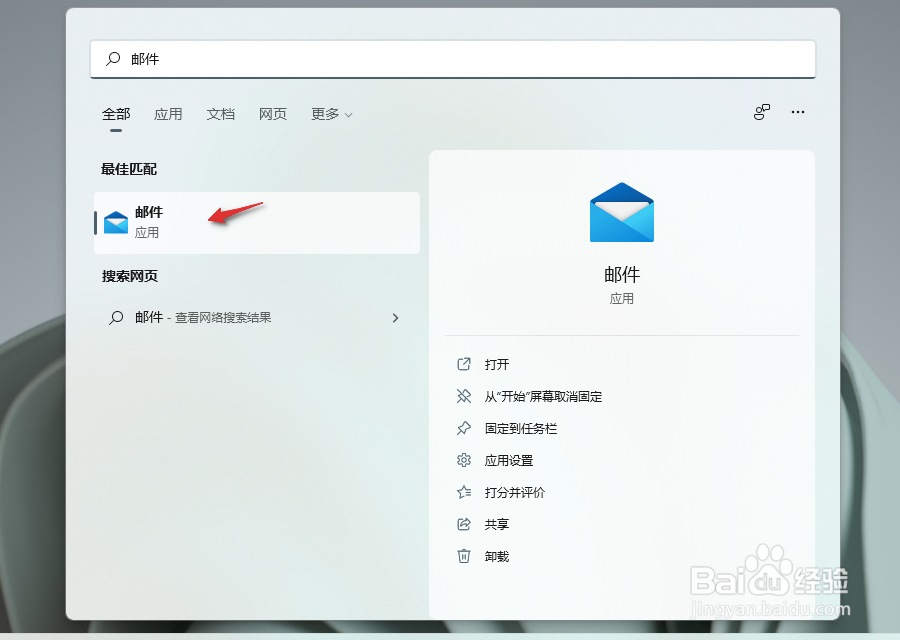This screenshot has height=640, width=900.
Task: Choose 打分并评价
Action: tap(515, 492)
